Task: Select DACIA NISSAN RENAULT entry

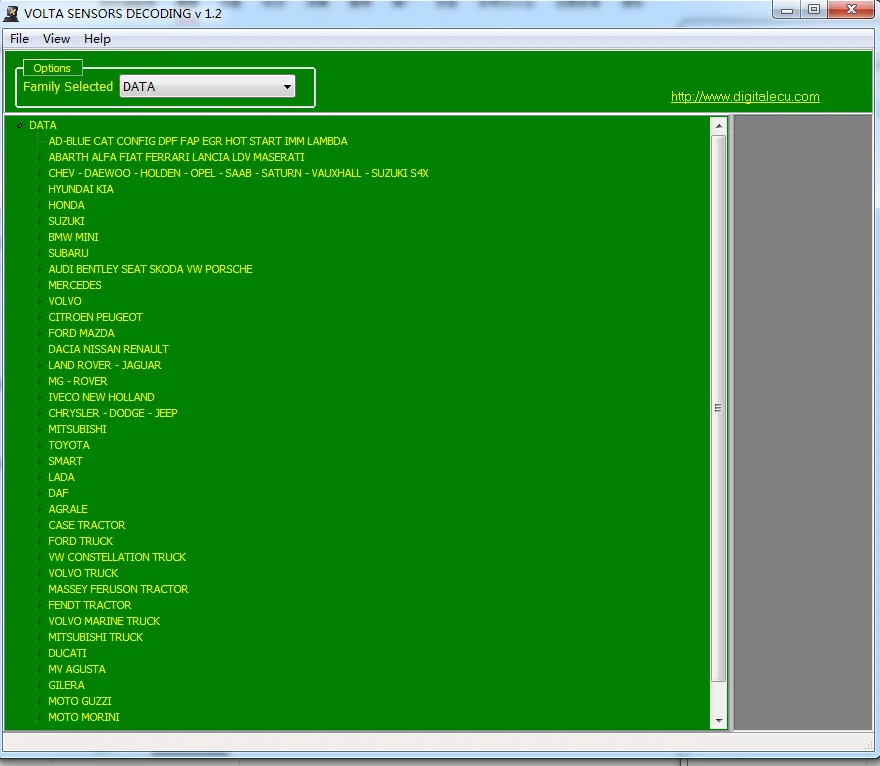Action: coord(108,349)
